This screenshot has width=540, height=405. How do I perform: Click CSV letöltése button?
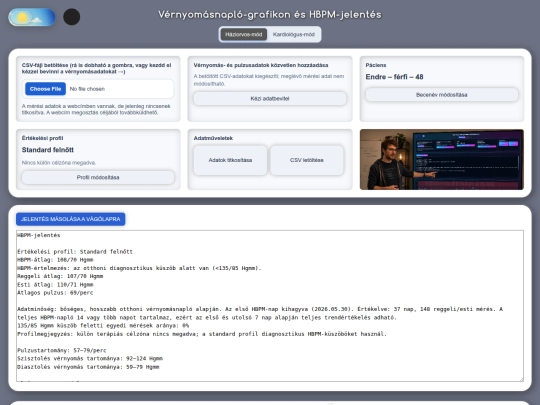pyautogui.click(x=307, y=160)
